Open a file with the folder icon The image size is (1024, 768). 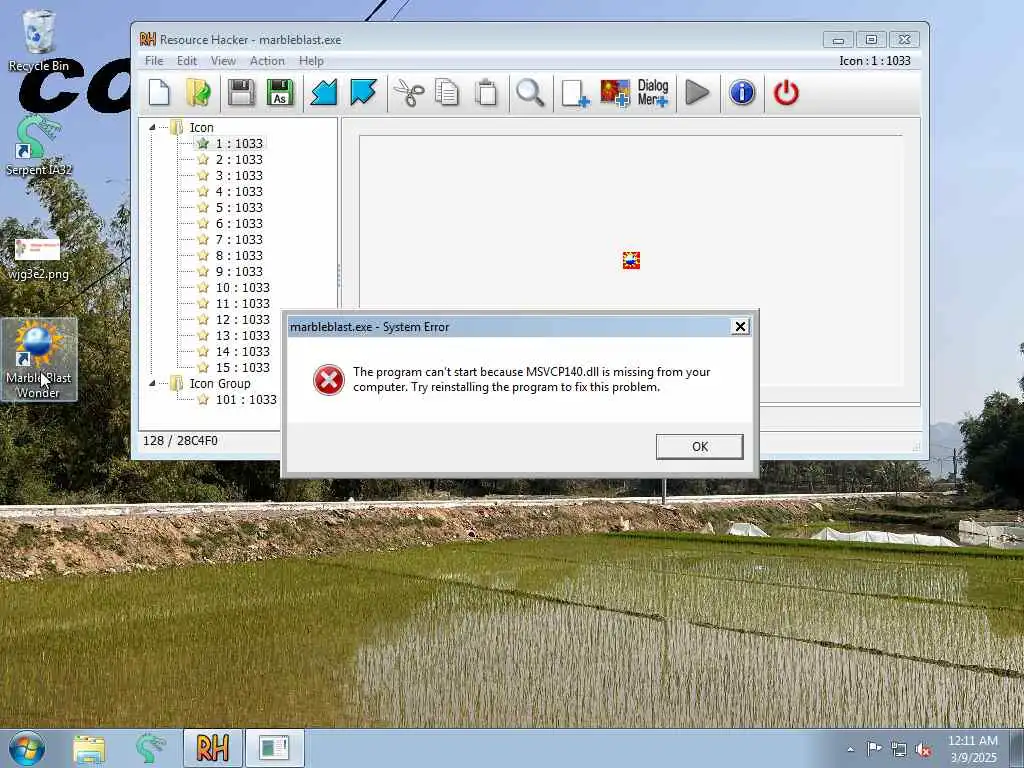coord(199,93)
